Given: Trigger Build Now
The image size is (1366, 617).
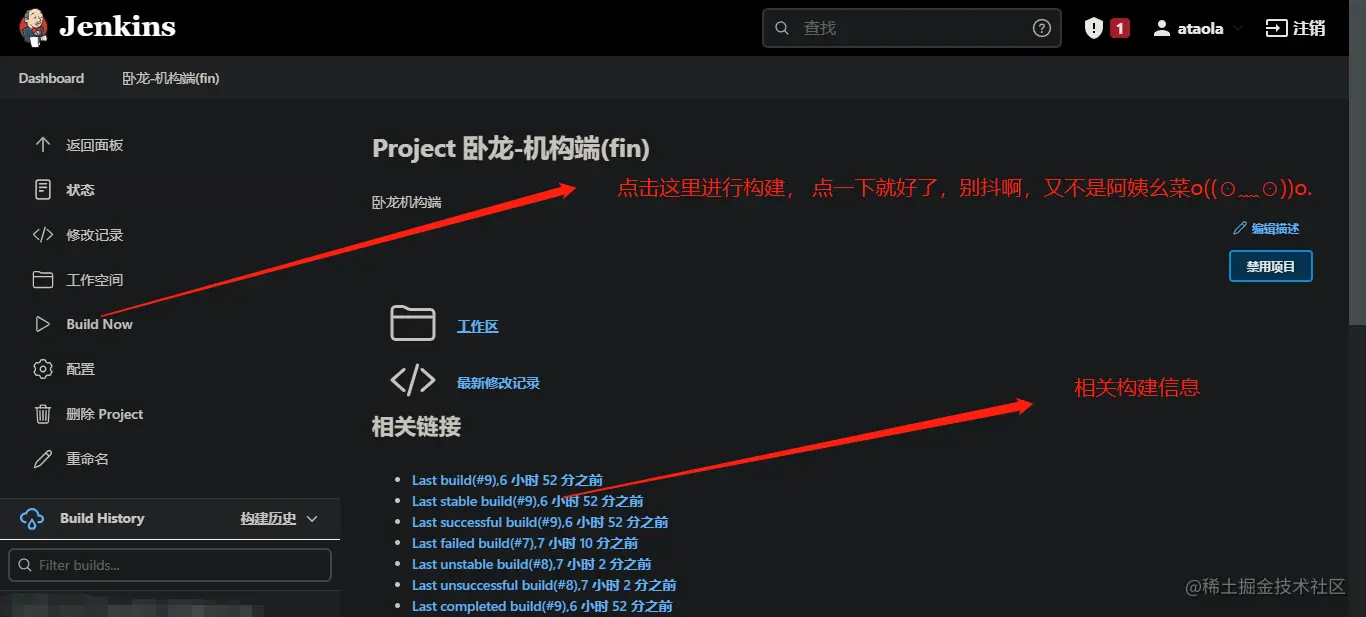Looking at the screenshot, I should pos(99,324).
